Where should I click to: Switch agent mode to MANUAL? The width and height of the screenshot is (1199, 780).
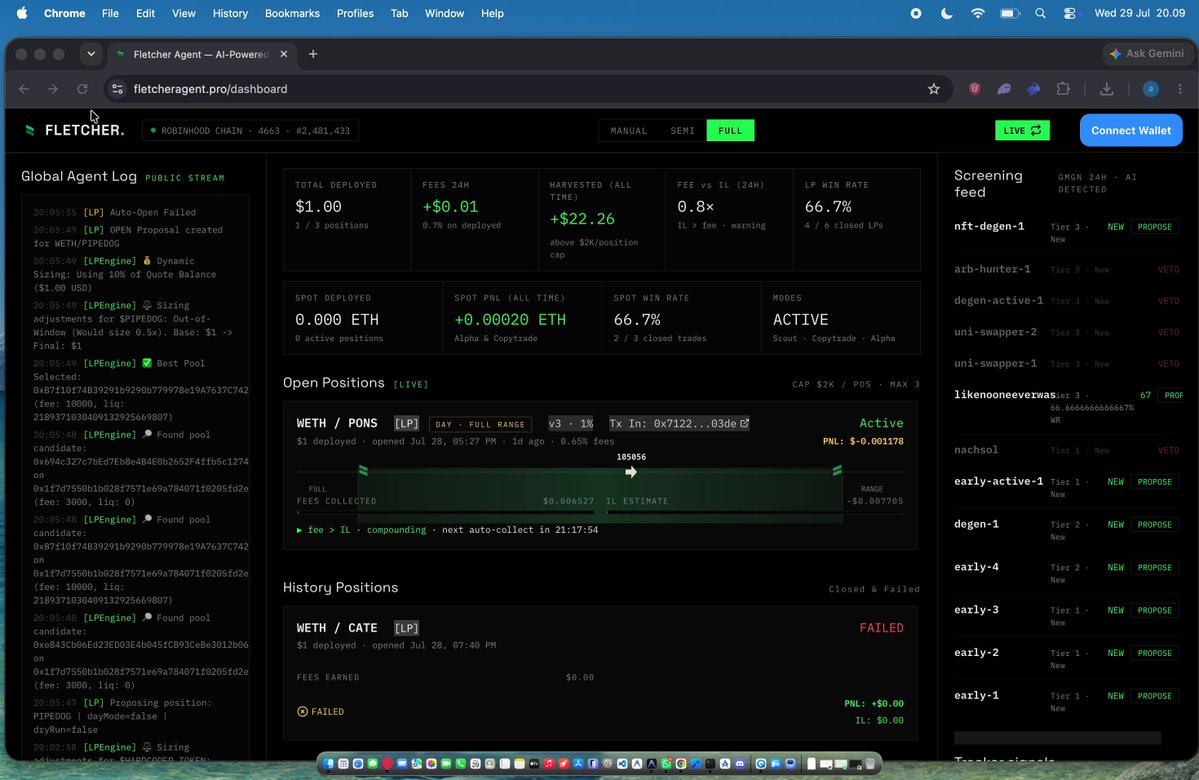(x=629, y=131)
